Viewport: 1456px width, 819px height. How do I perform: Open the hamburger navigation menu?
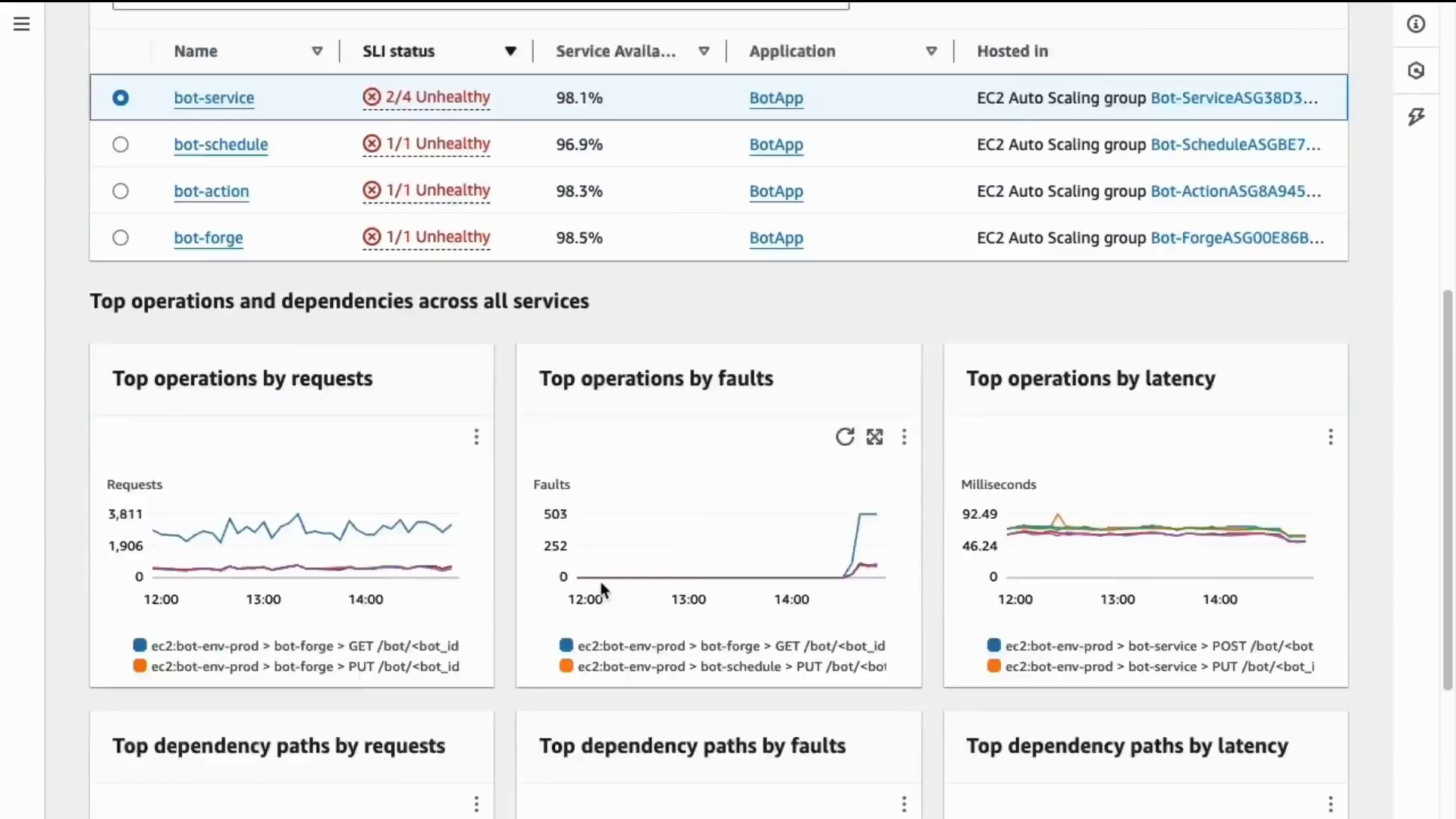tap(21, 24)
